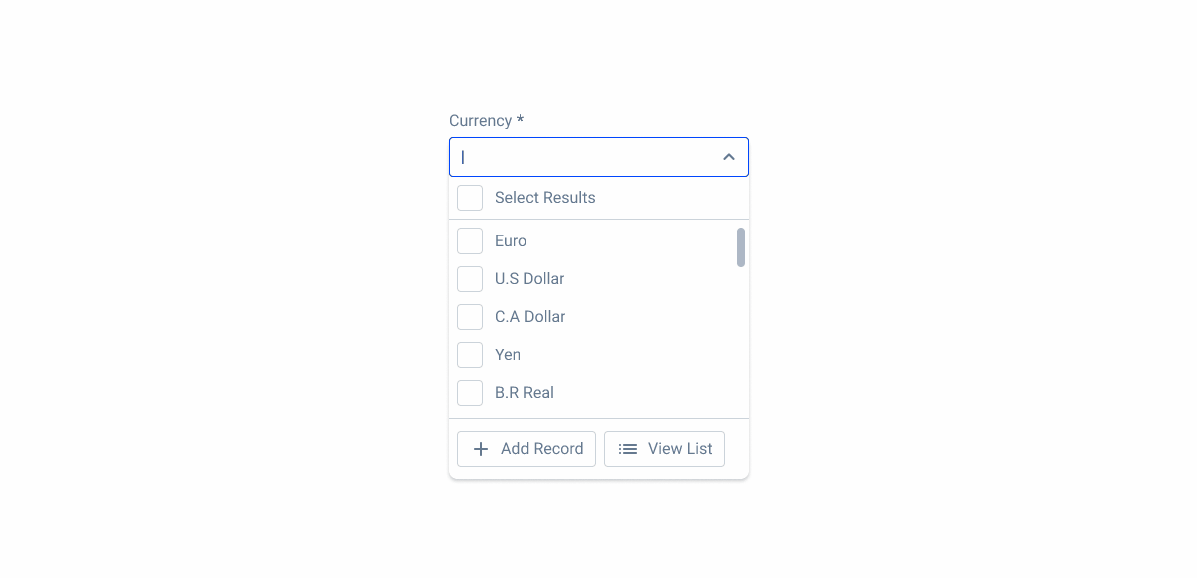Click the plus icon on Add Record
The image size is (1197, 578).
[481, 449]
